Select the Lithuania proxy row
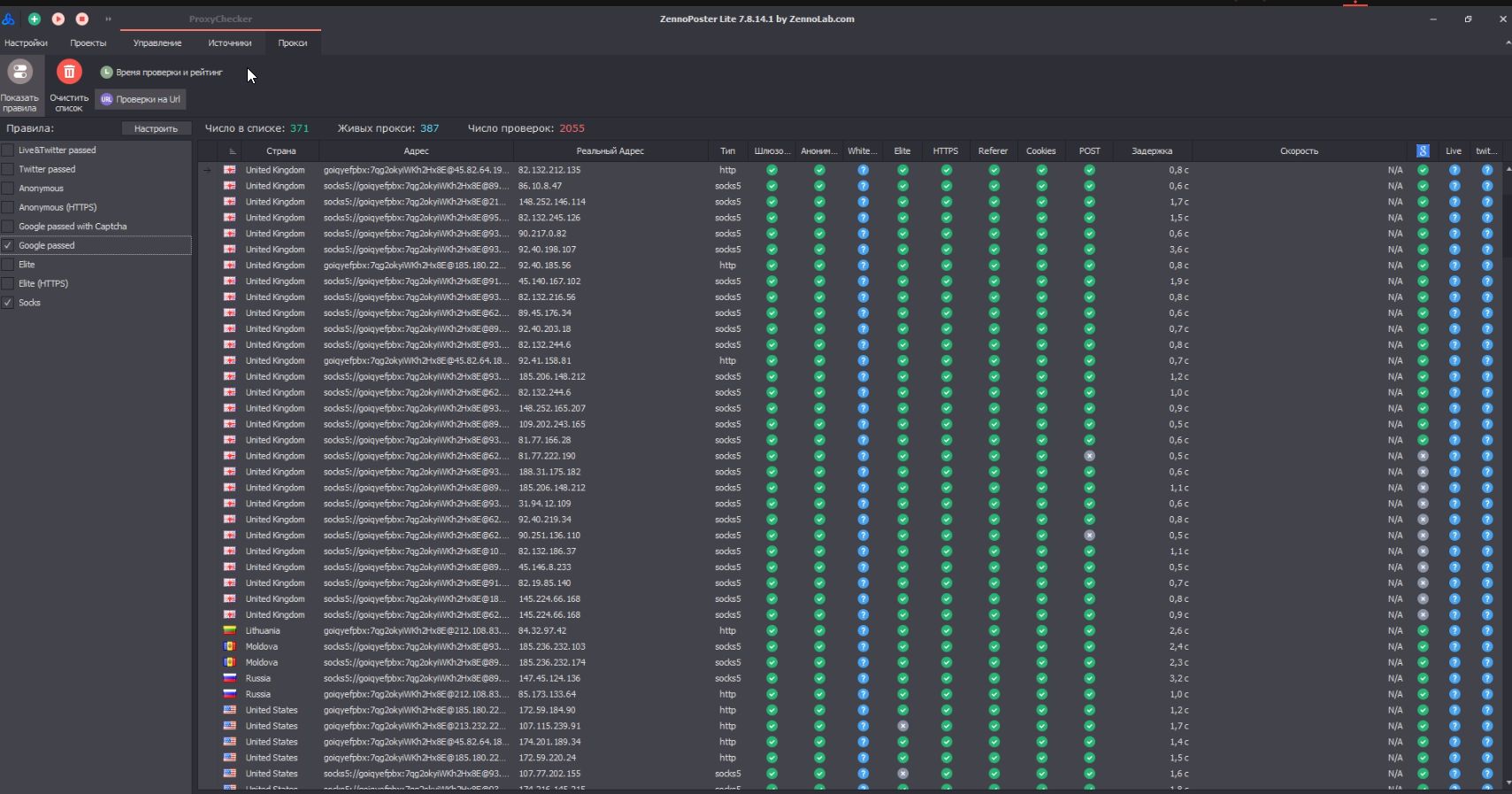1512x794 pixels. (416, 631)
